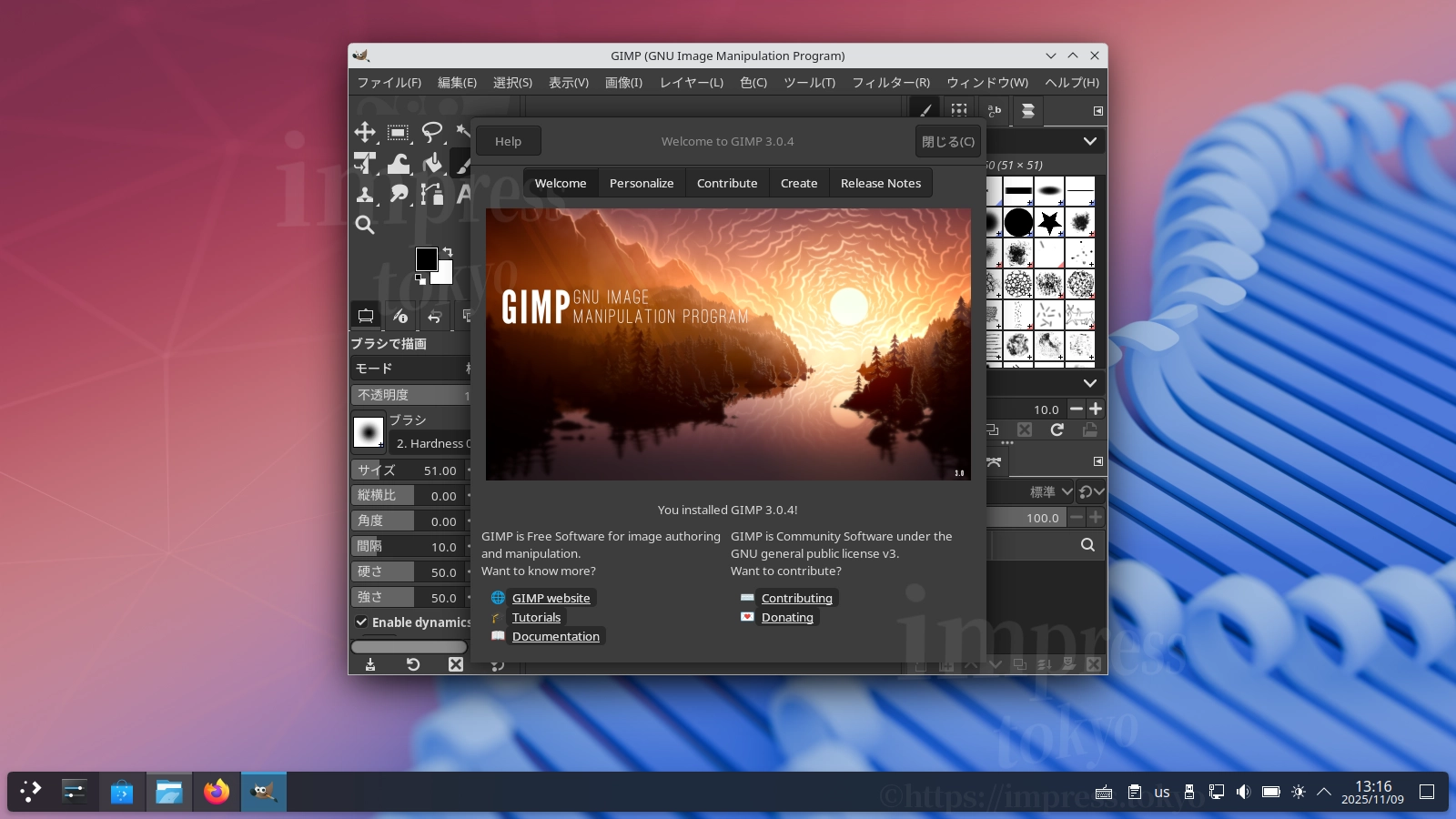Decrease brush spacing with minus button
Image resolution: width=1456 pixels, height=819 pixels.
1077,409
